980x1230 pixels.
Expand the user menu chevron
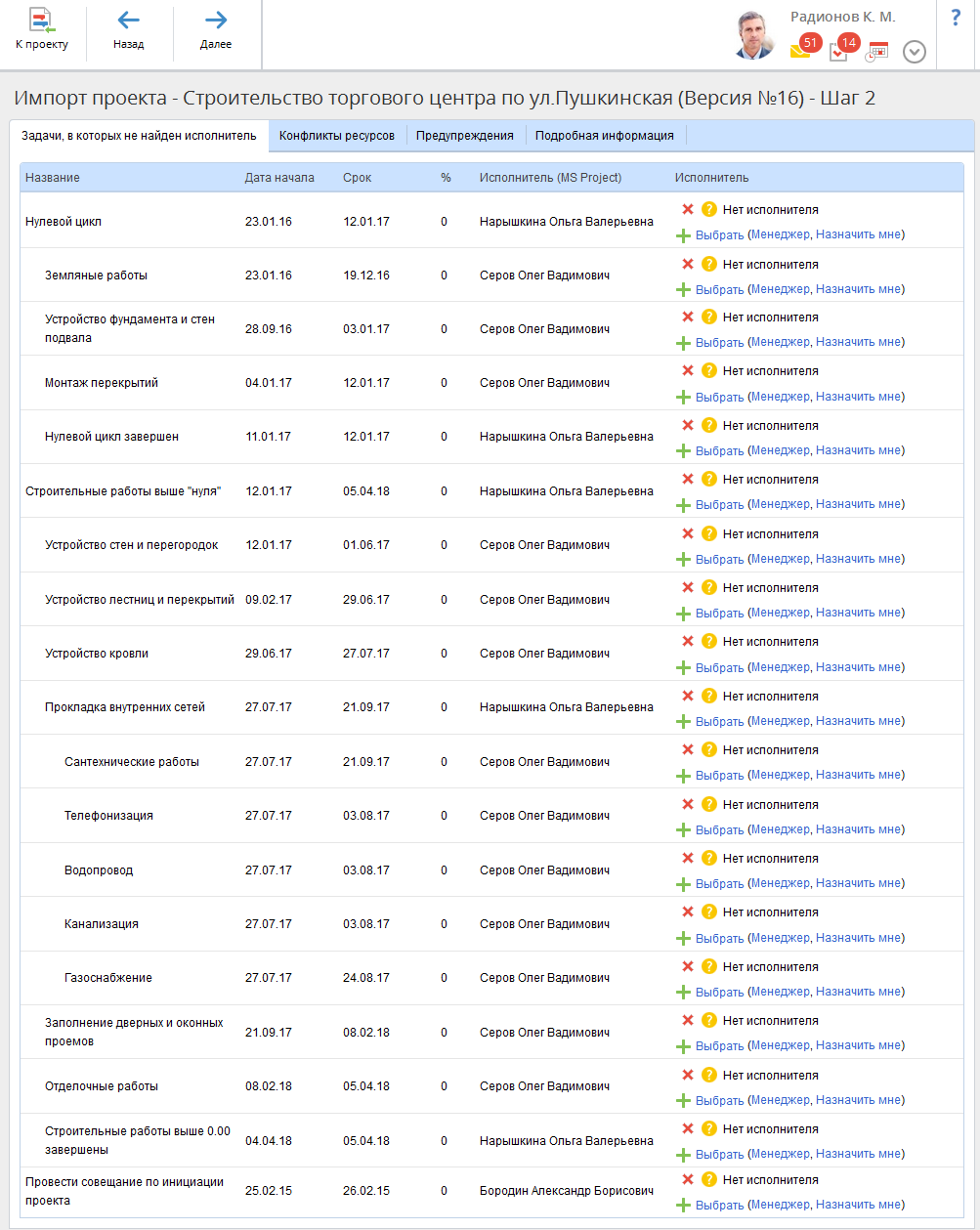(x=915, y=52)
